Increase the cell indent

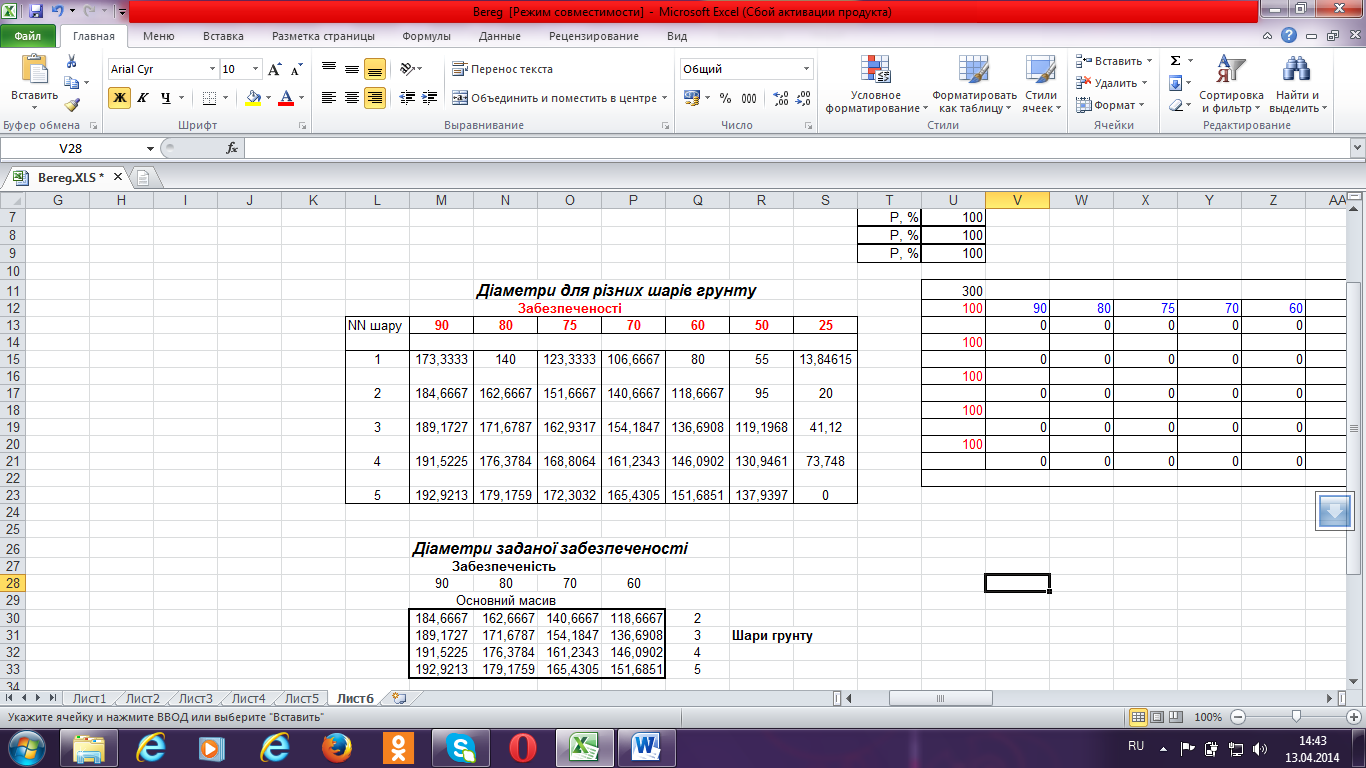coord(431,98)
